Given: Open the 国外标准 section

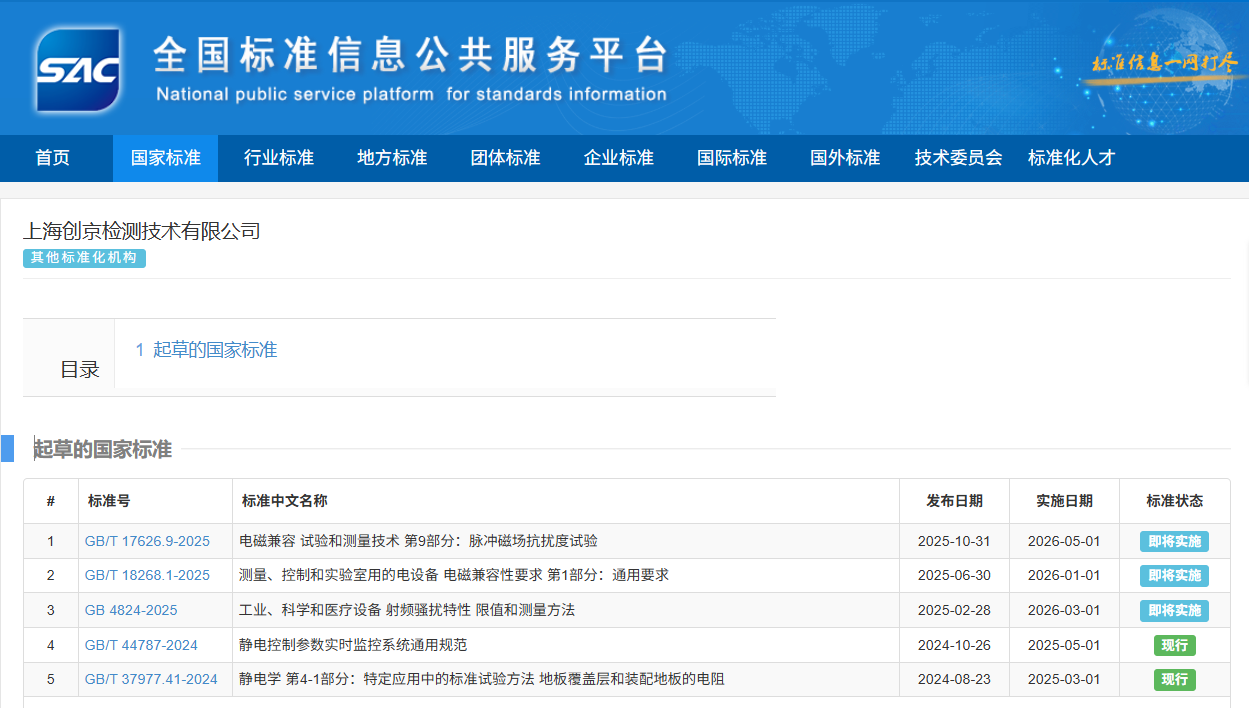Looking at the screenshot, I should click(844, 157).
